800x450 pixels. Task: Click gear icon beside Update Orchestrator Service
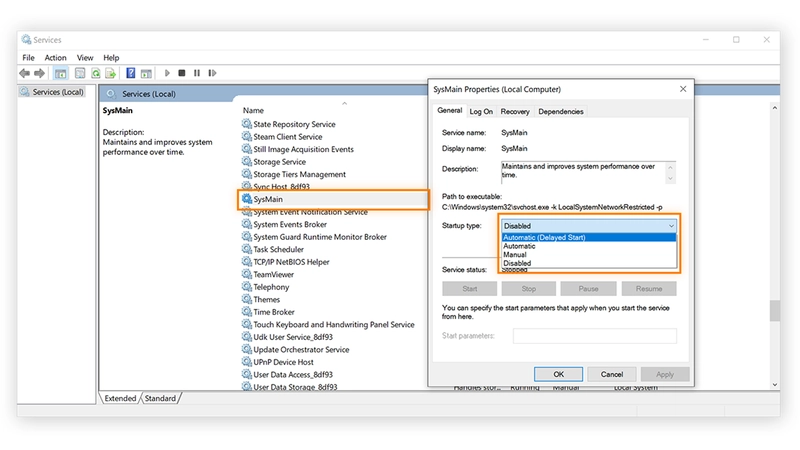coord(247,349)
